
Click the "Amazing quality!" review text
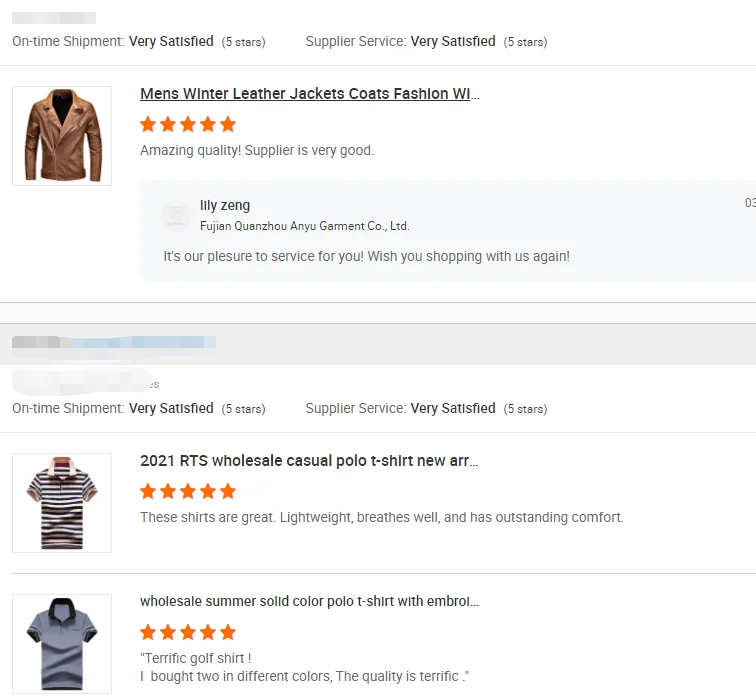point(257,150)
